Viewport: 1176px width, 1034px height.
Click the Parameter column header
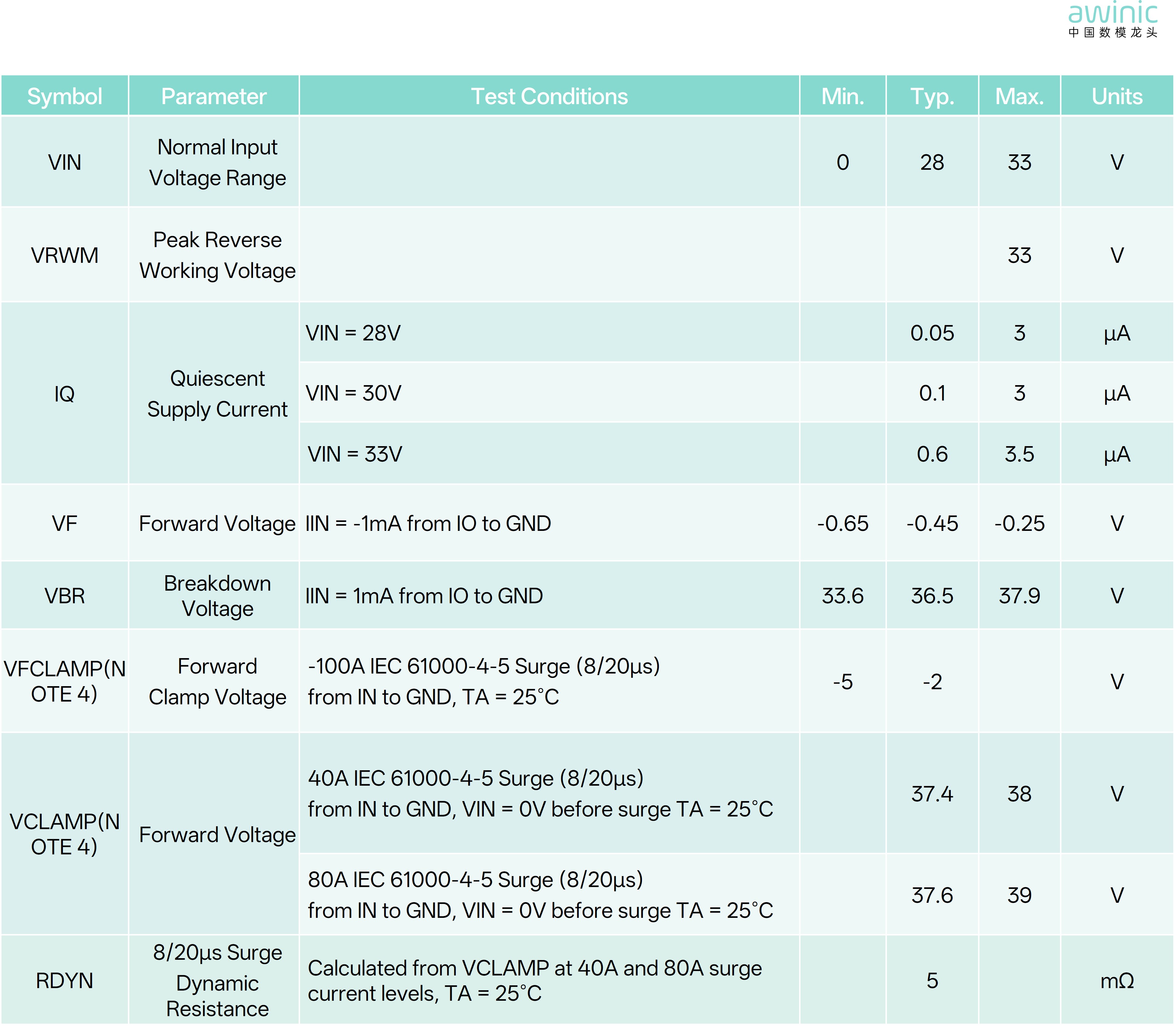[214, 96]
